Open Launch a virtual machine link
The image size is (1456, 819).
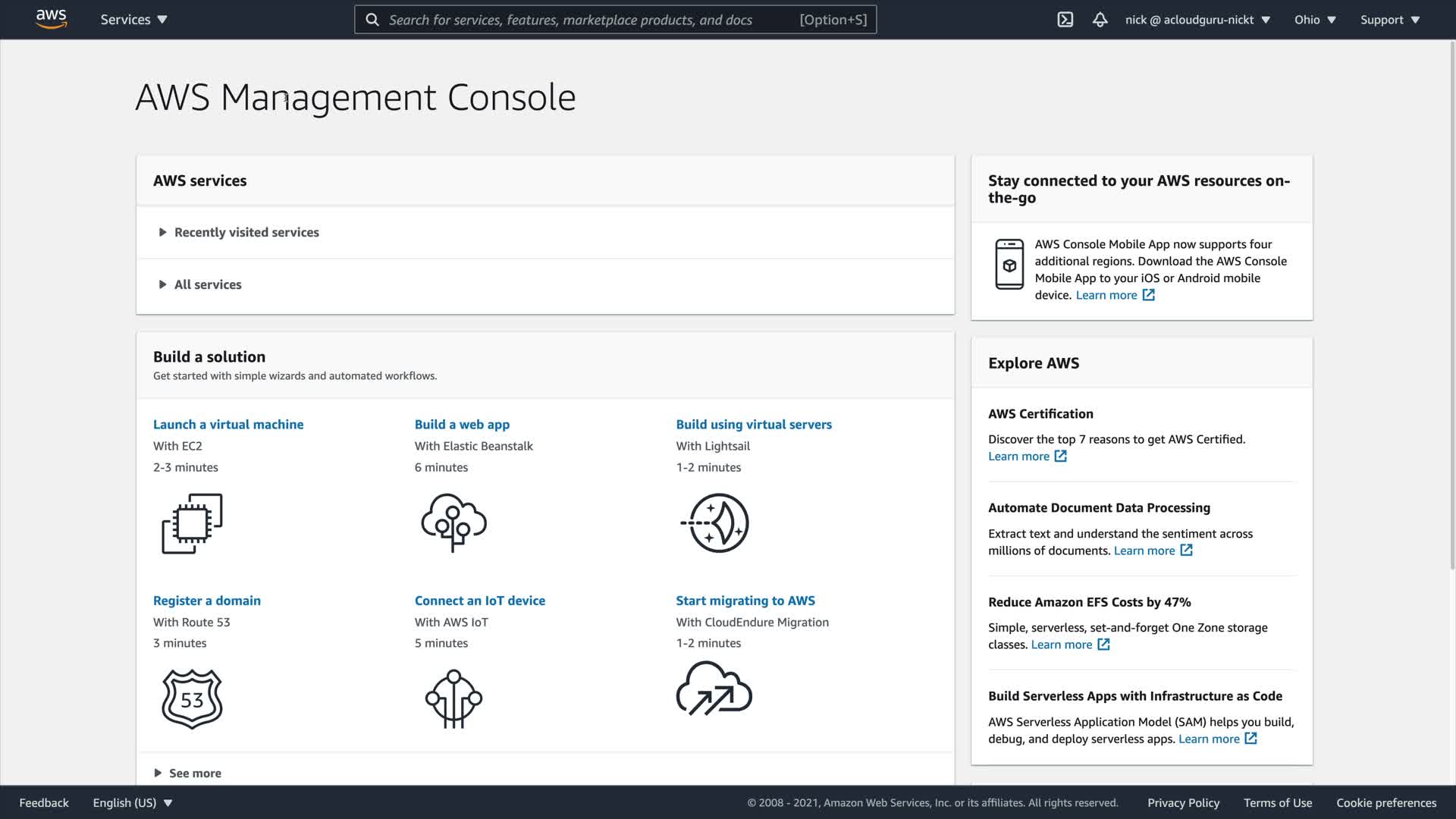click(x=227, y=425)
